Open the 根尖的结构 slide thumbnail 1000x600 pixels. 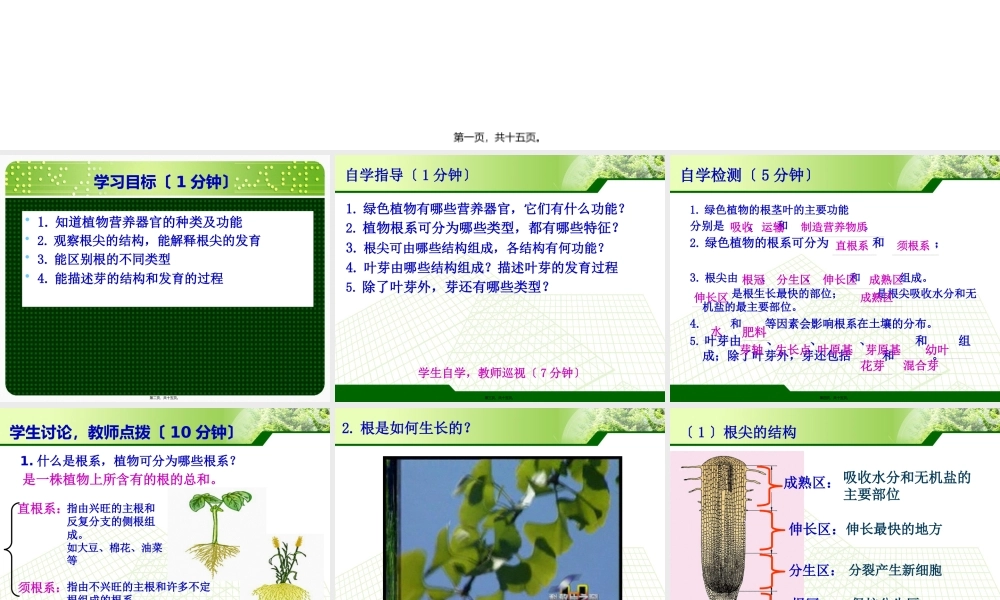pyautogui.click(x=835, y=504)
